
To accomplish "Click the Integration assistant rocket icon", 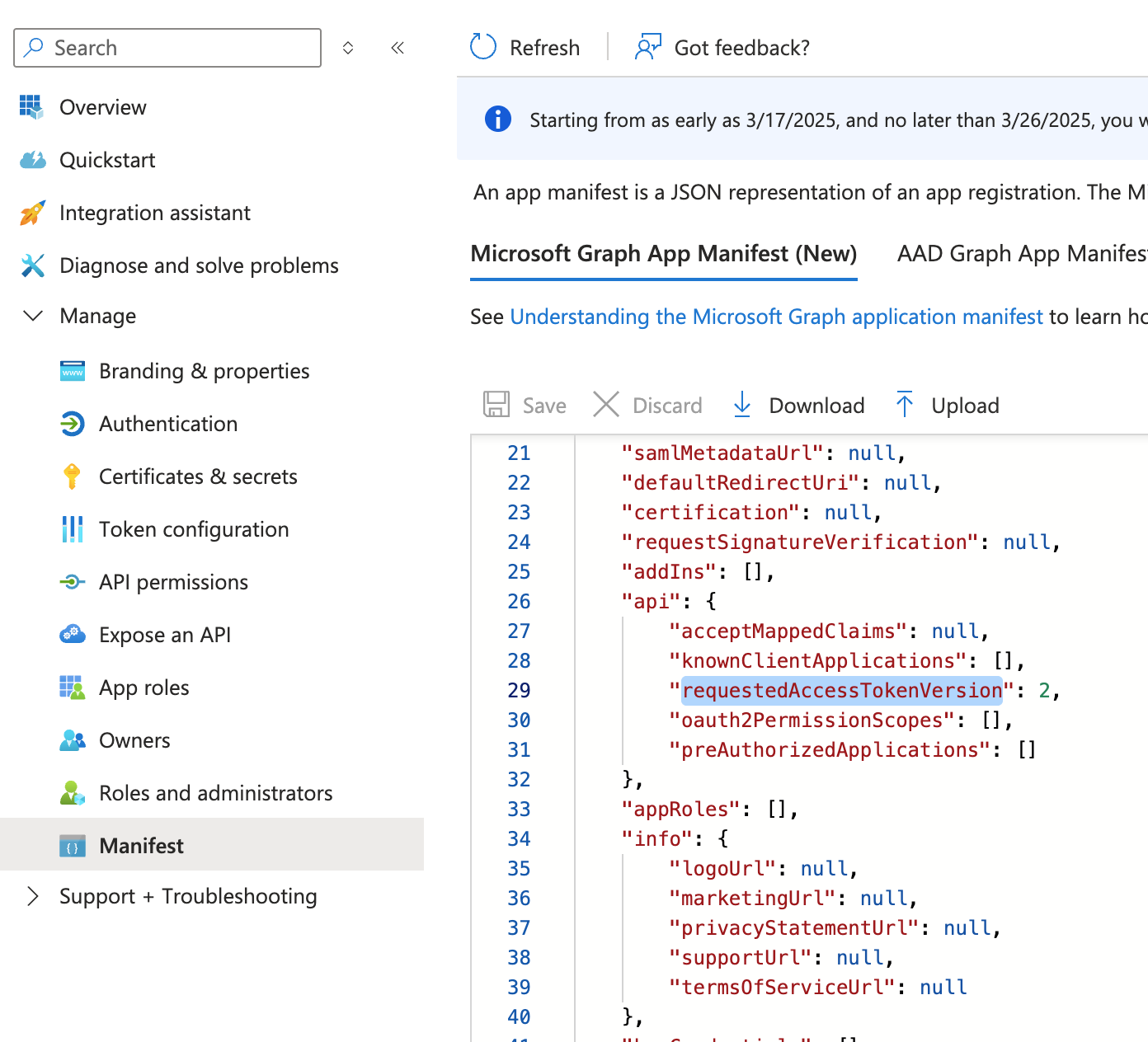I will tap(33, 213).
